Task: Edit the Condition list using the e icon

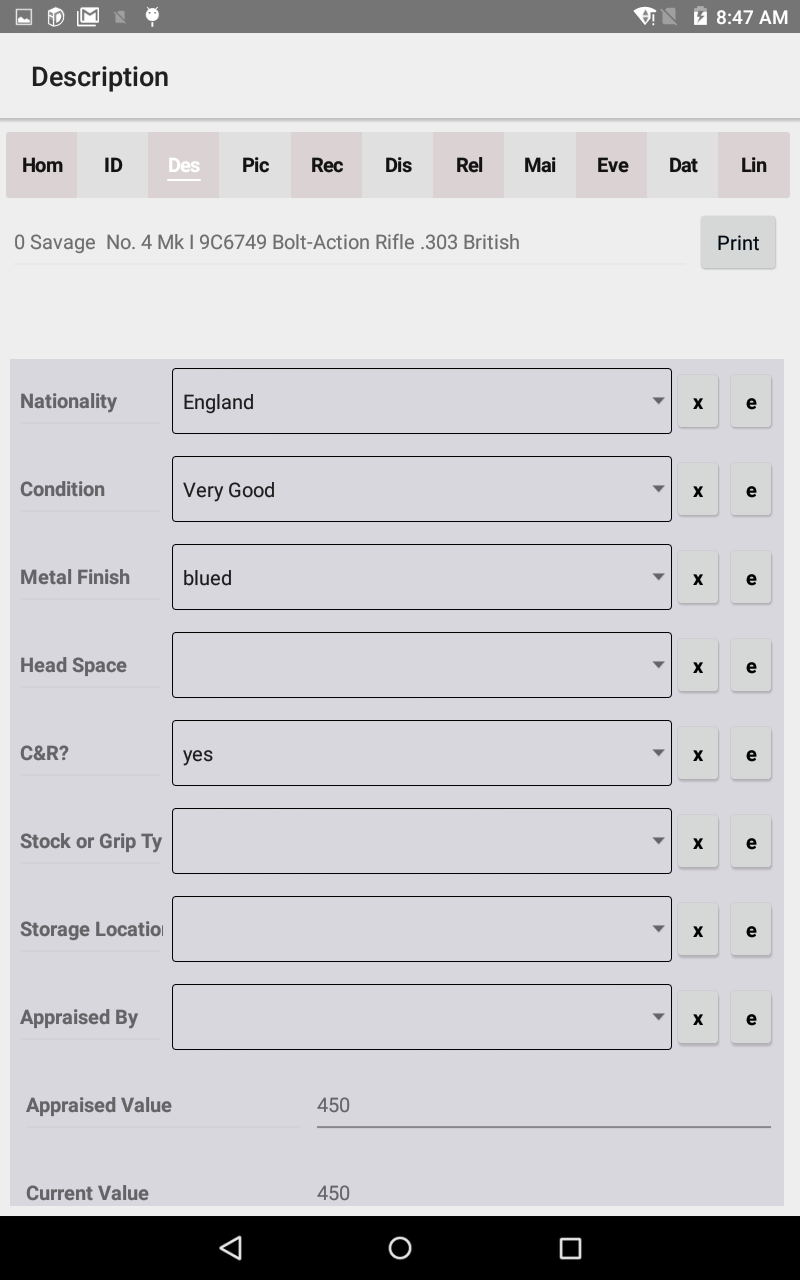Action: click(x=751, y=489)
